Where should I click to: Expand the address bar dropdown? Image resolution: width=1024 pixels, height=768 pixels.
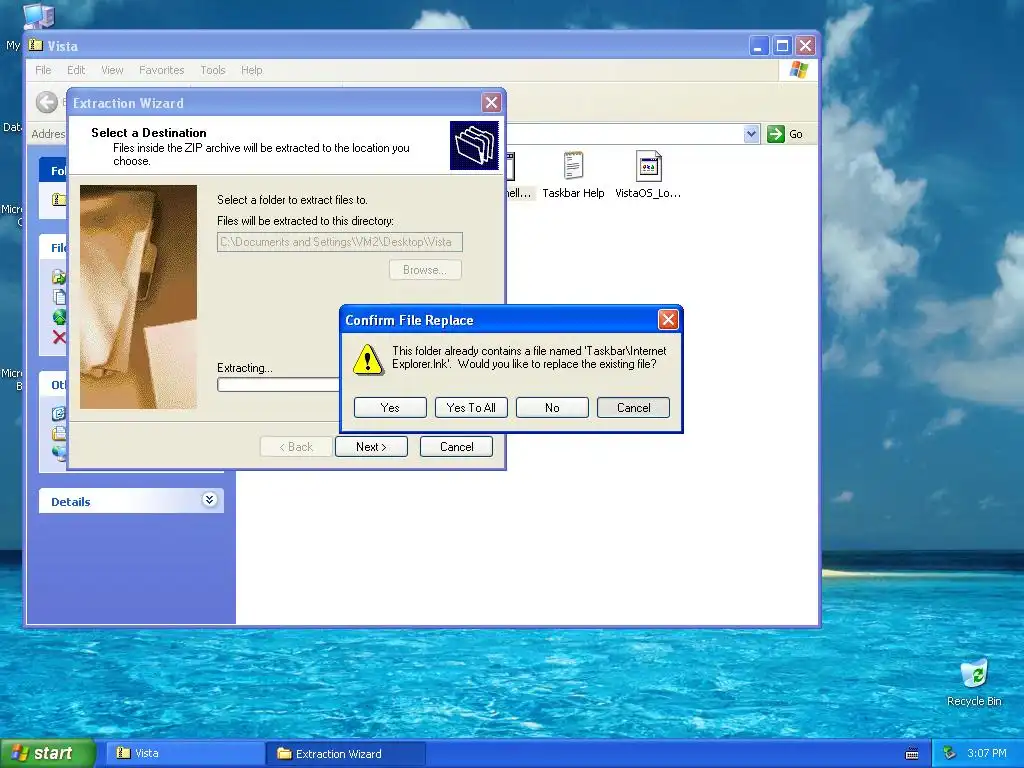pyautogui.click(x=751, y=134)
